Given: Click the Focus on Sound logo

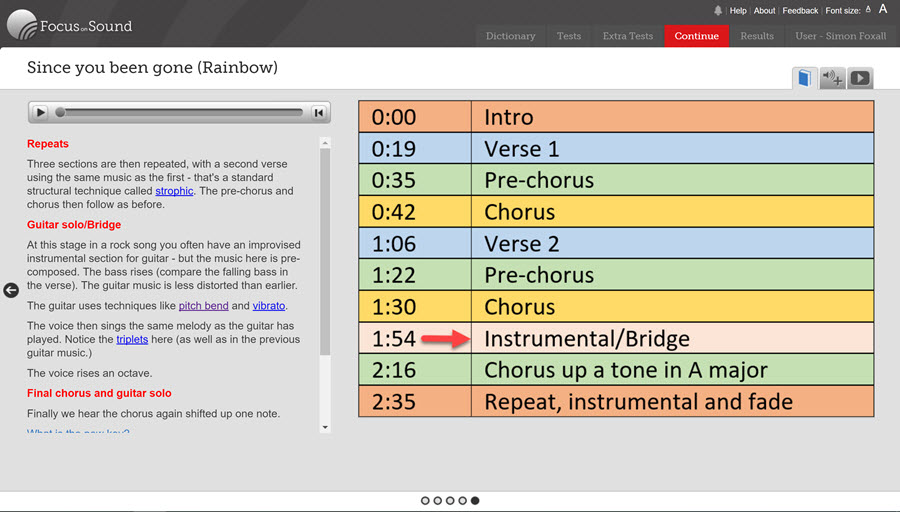Looking at the screenshot, I should click(69, 25).
